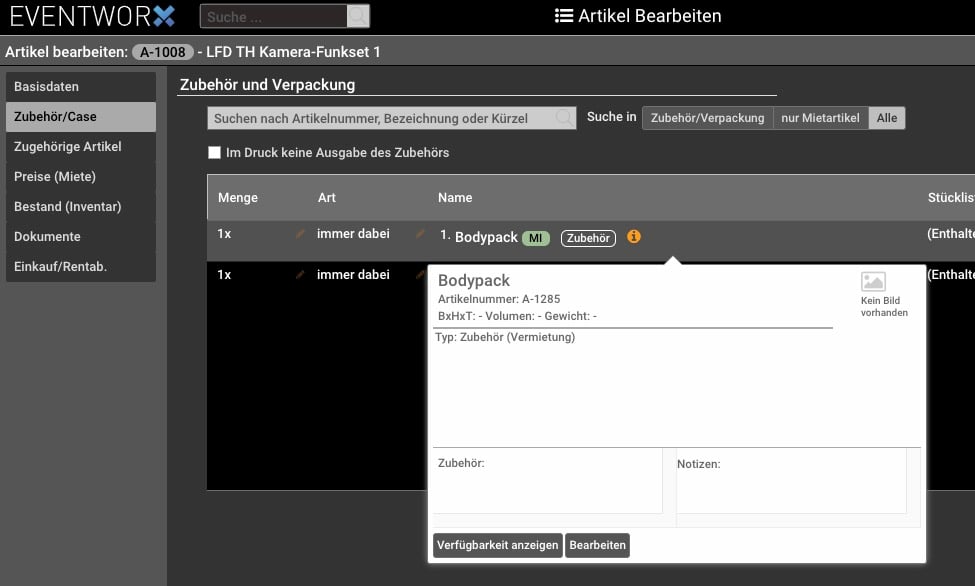Screen dimensions: 975x586
Task: Click the top 'Suche ...' search field
Action: 273,16
